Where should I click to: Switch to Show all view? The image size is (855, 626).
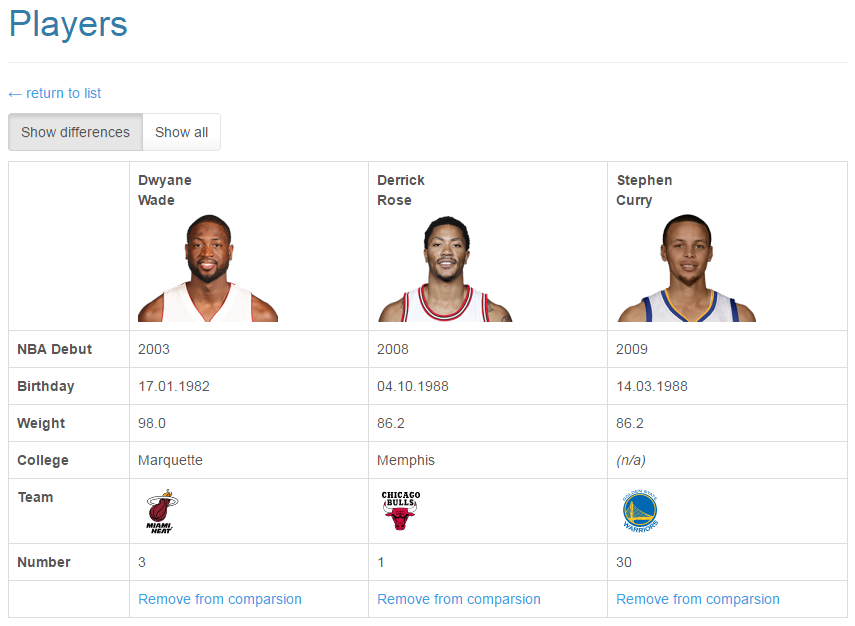click(x=181, y=132)
